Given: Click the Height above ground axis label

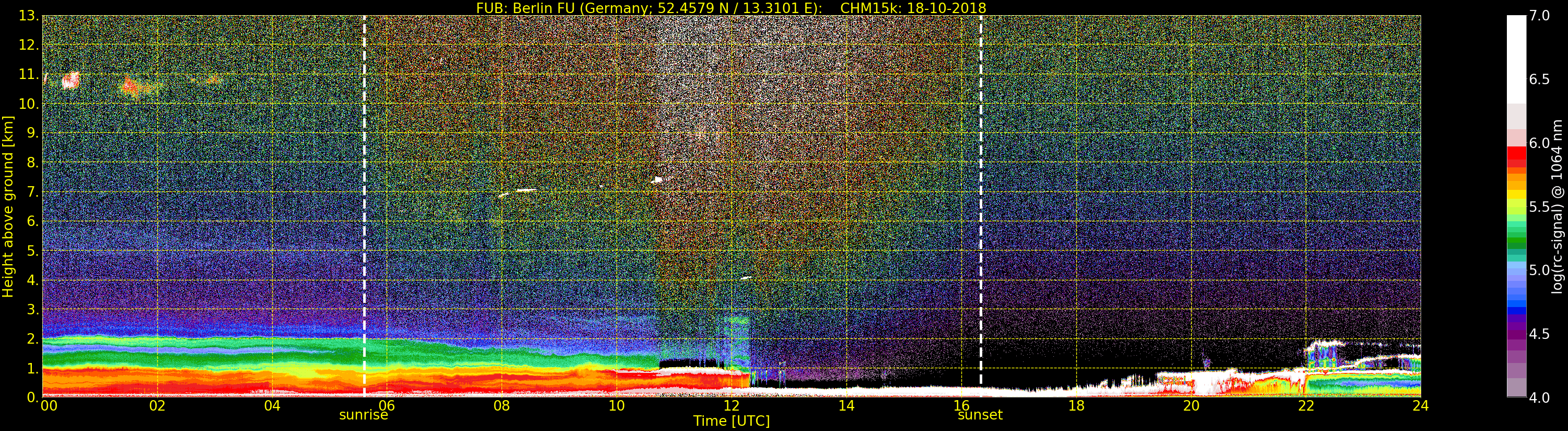Looking at the screenshot, I should click(x=8, y=206).
